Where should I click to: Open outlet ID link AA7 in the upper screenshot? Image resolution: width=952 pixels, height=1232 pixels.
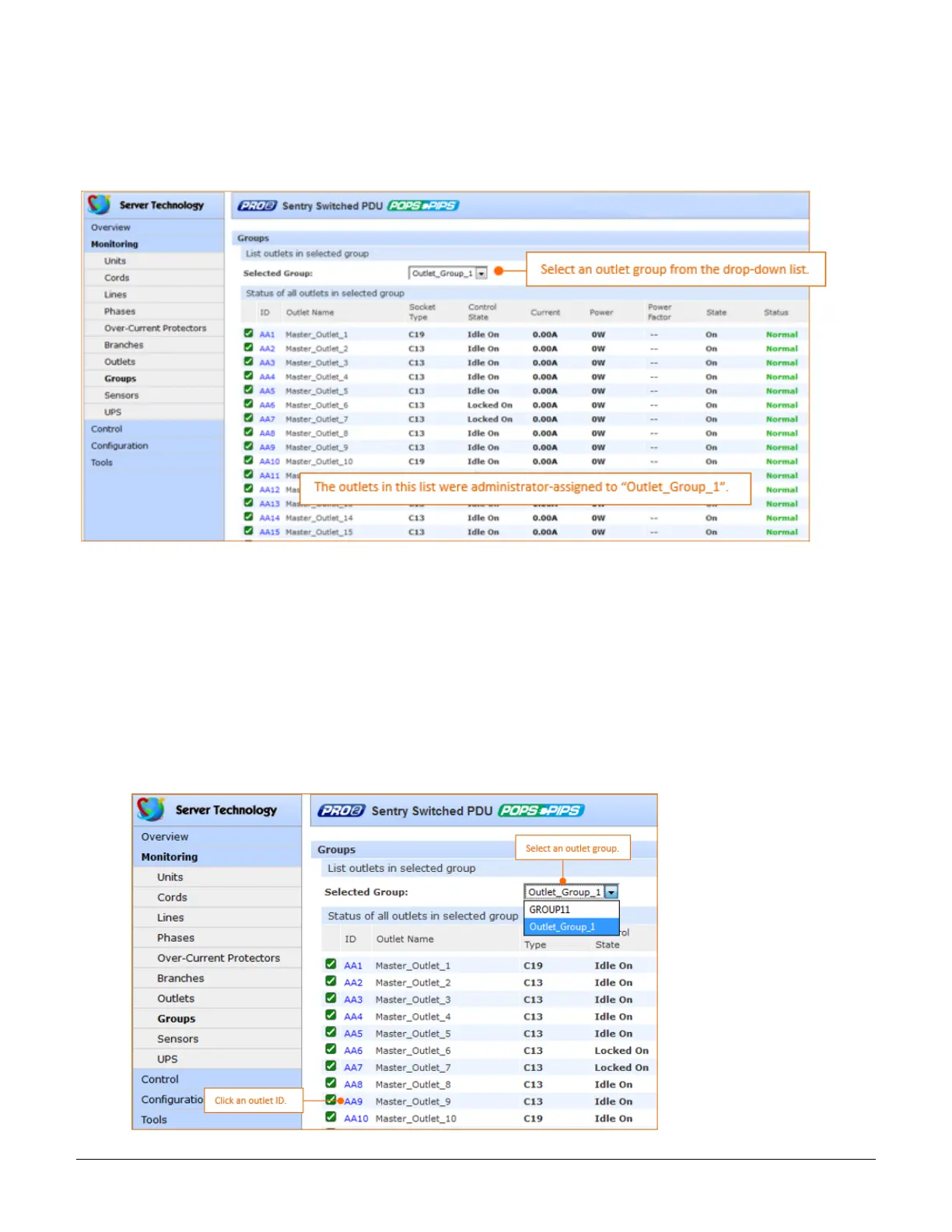pos(267,419)
